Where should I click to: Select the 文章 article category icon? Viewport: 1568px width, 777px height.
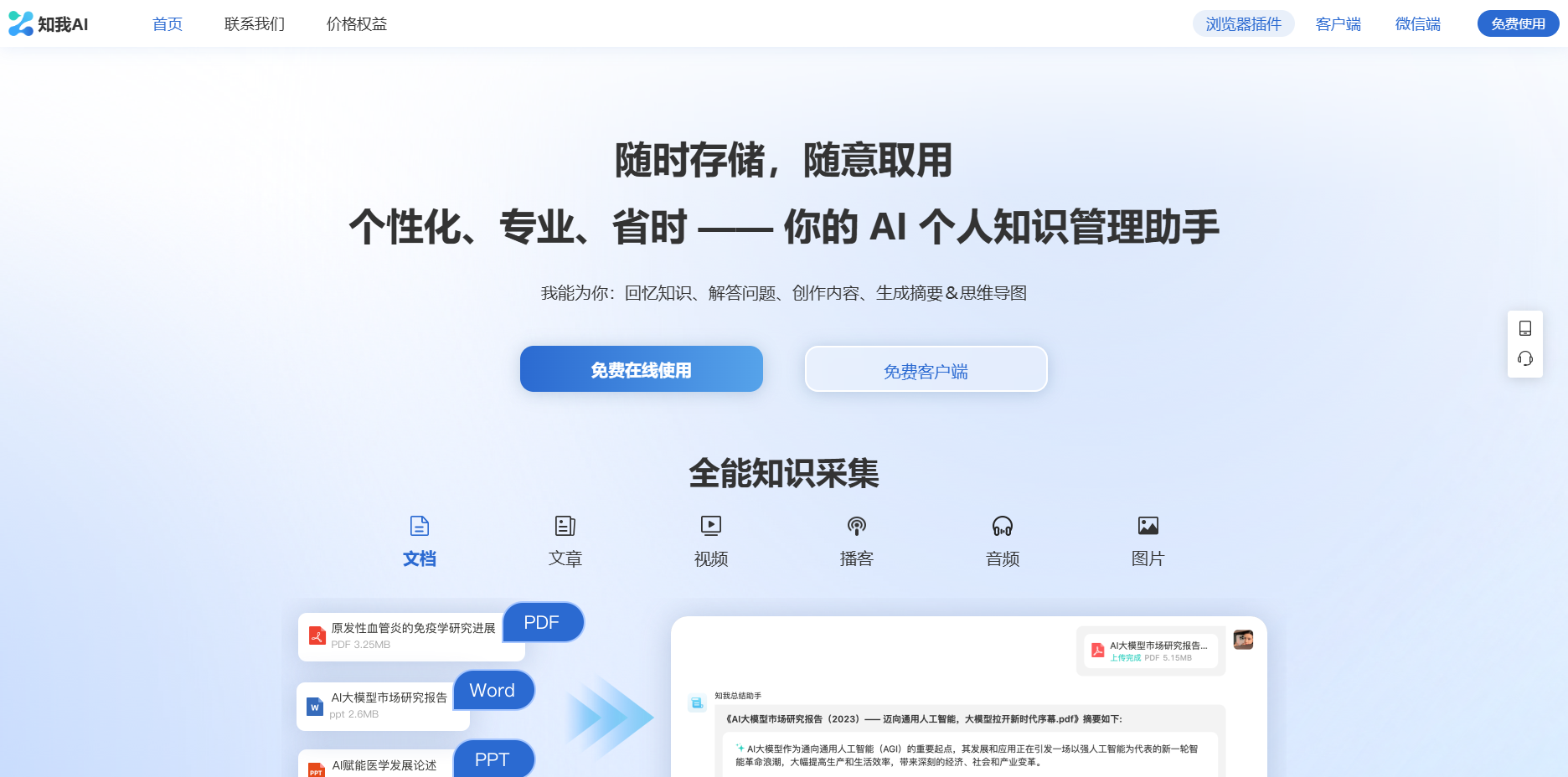565,526
